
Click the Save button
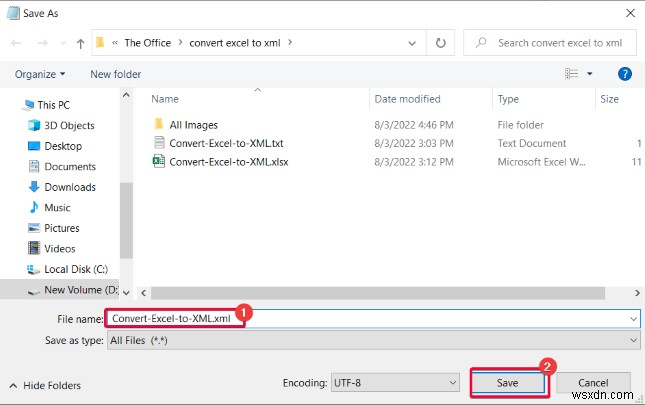[508, 383]
